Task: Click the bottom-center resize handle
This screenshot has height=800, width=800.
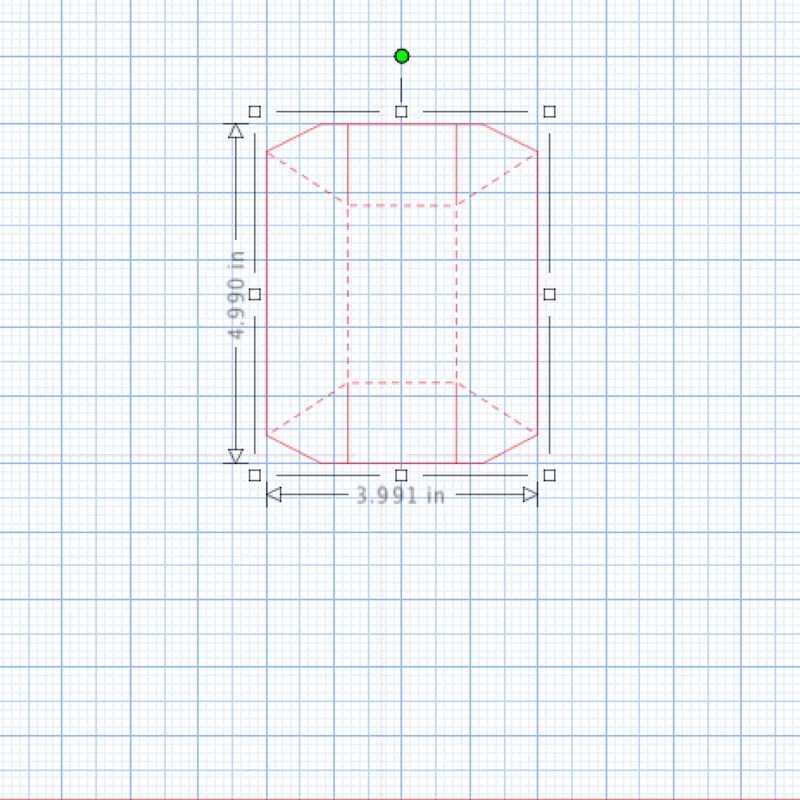Action: coord(402,476)
